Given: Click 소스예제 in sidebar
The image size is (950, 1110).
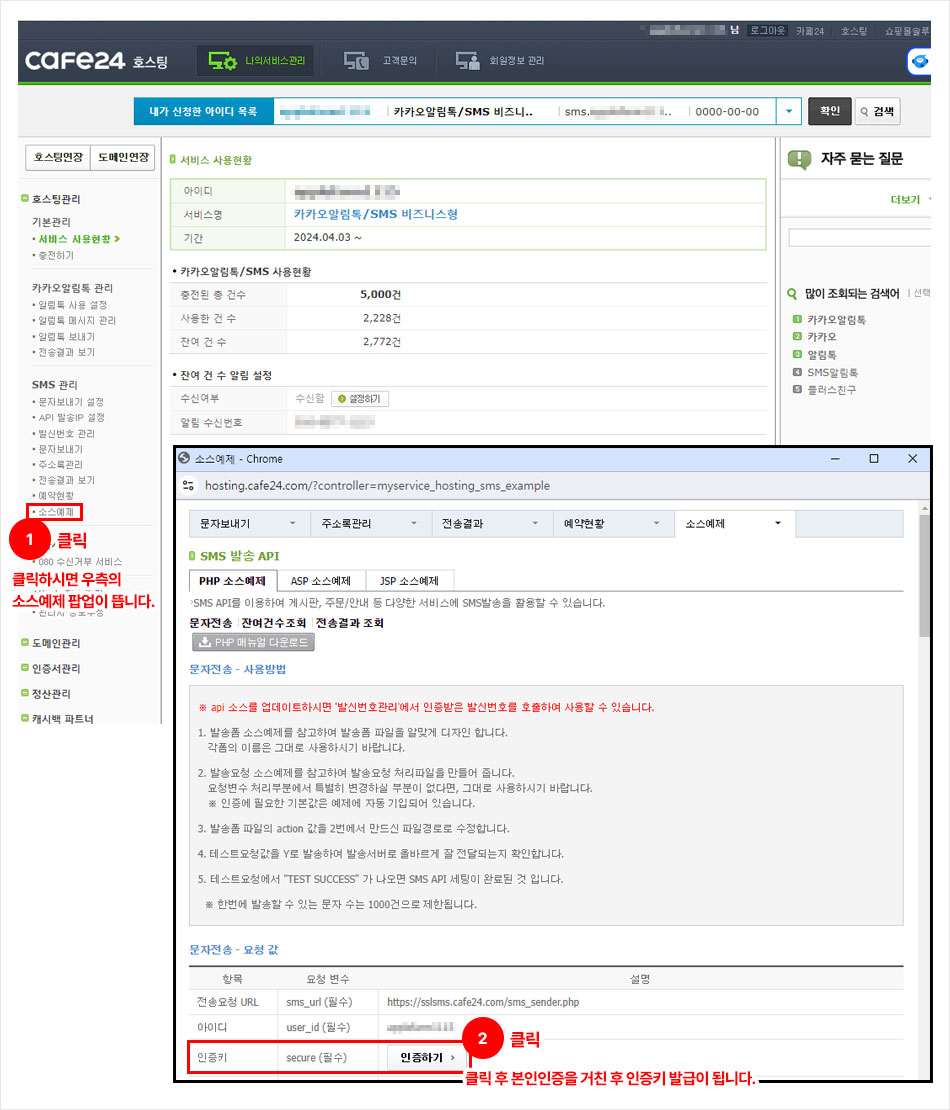Looking at the screenshot, I should 54,512.
